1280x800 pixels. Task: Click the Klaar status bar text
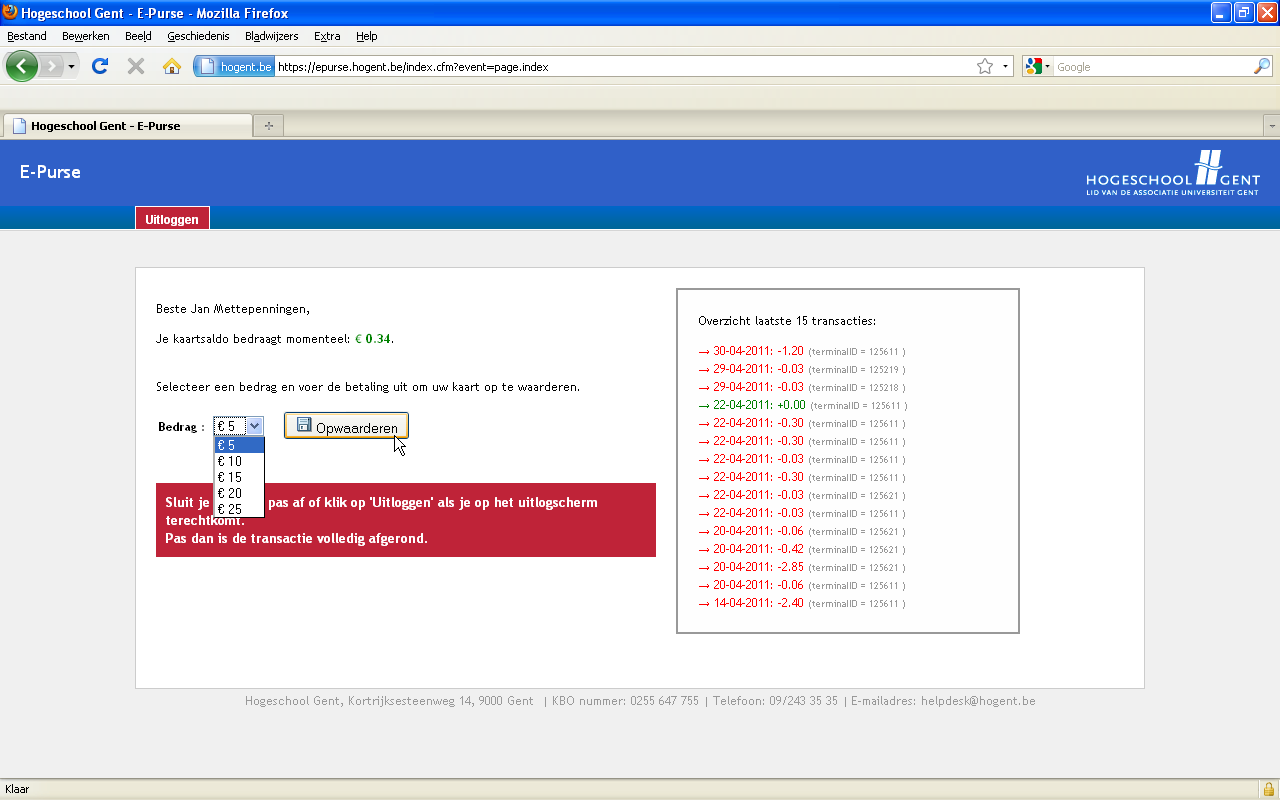(x=17, y=789)
